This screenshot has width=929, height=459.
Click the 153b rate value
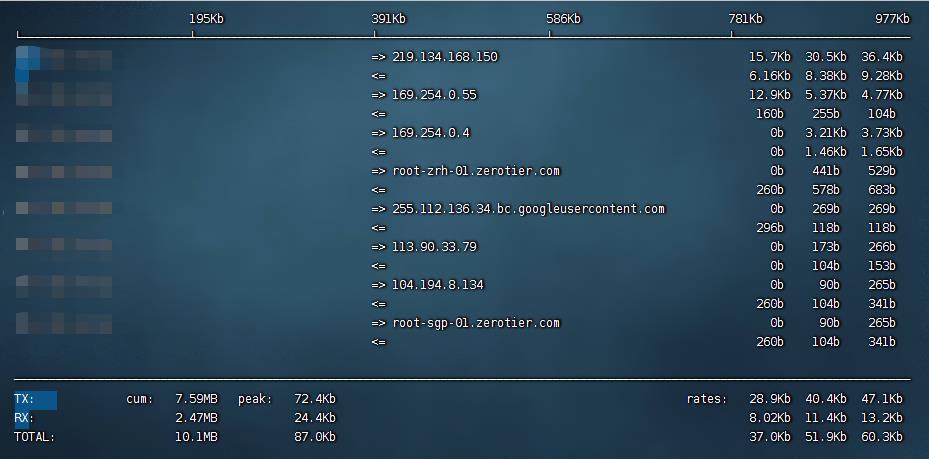pyautogui.click(x=882, y=266)
